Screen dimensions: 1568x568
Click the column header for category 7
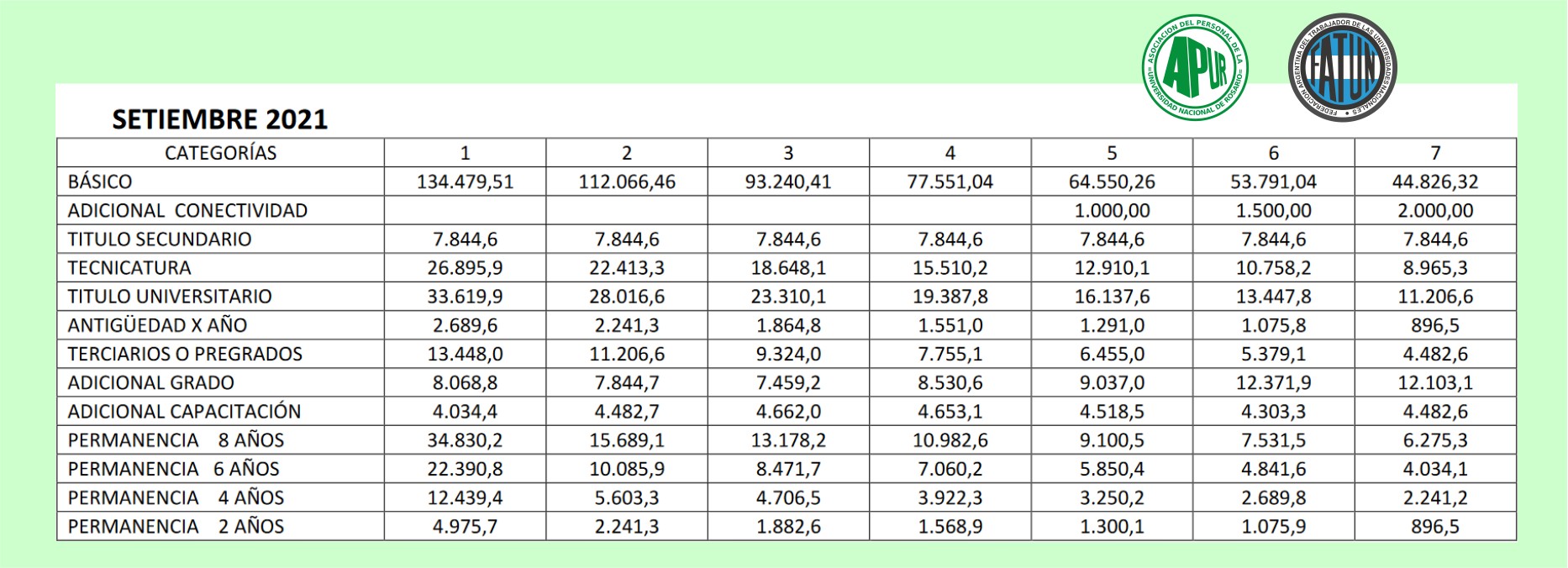[x=1435, y=153]
